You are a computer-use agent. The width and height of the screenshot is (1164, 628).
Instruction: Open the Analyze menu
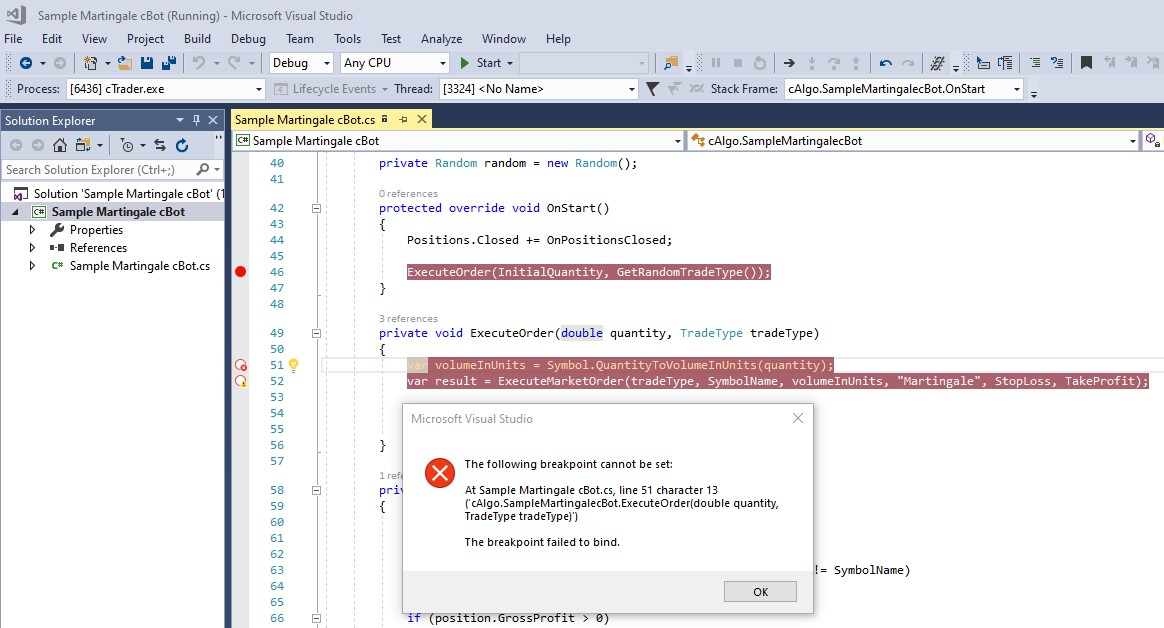pyautogui.click(x=441, y=39)
